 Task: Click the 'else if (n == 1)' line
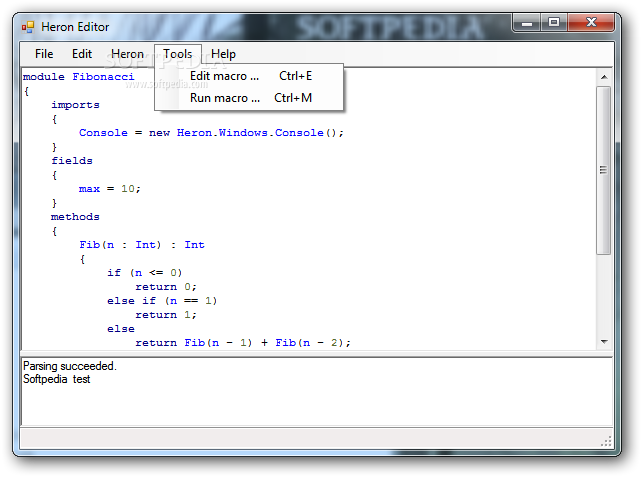[162, 301]
